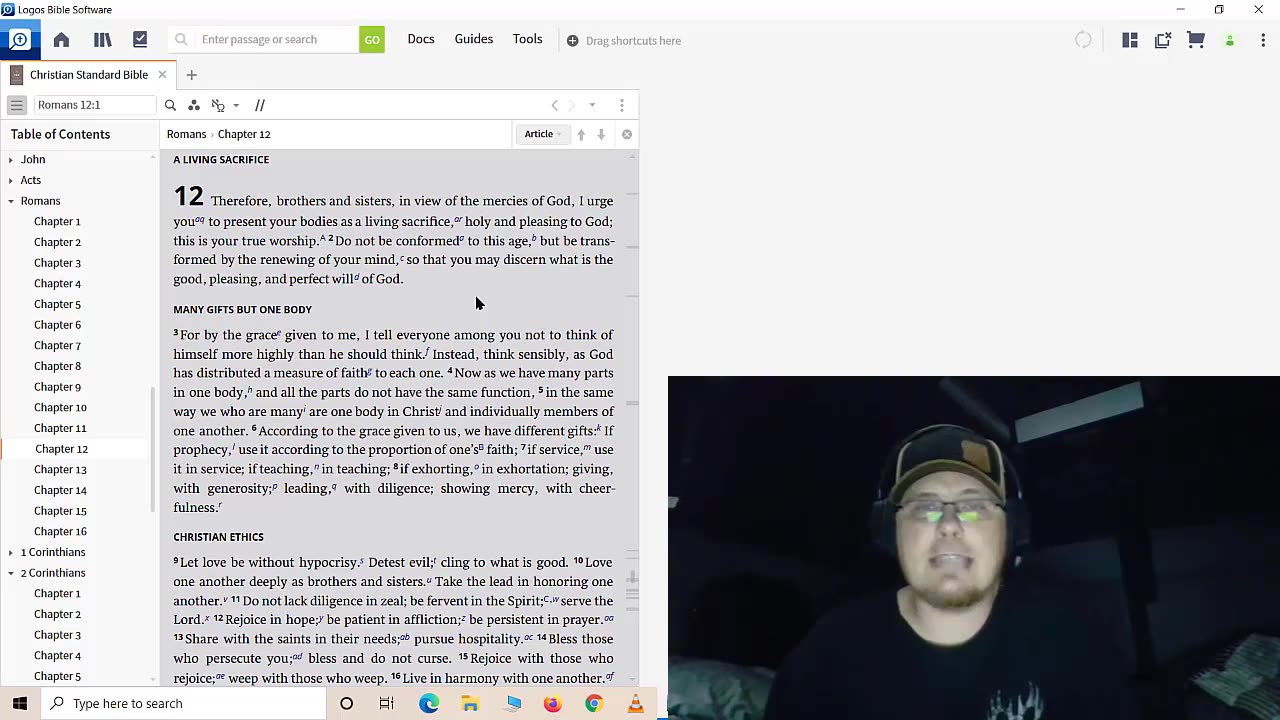Click the parallel resources double-slash icon
The width and height of the screenshot is (1280, 720).
(260, 105)
